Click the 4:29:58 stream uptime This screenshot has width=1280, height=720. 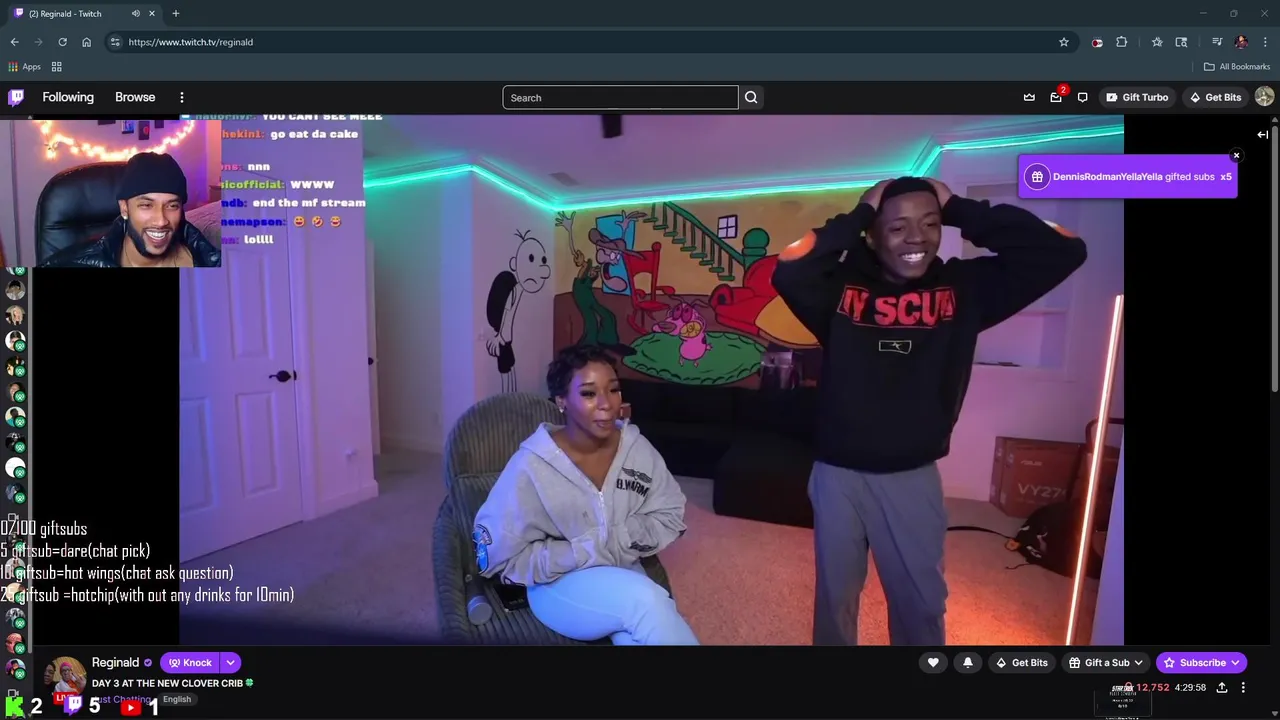(1190, 688)
